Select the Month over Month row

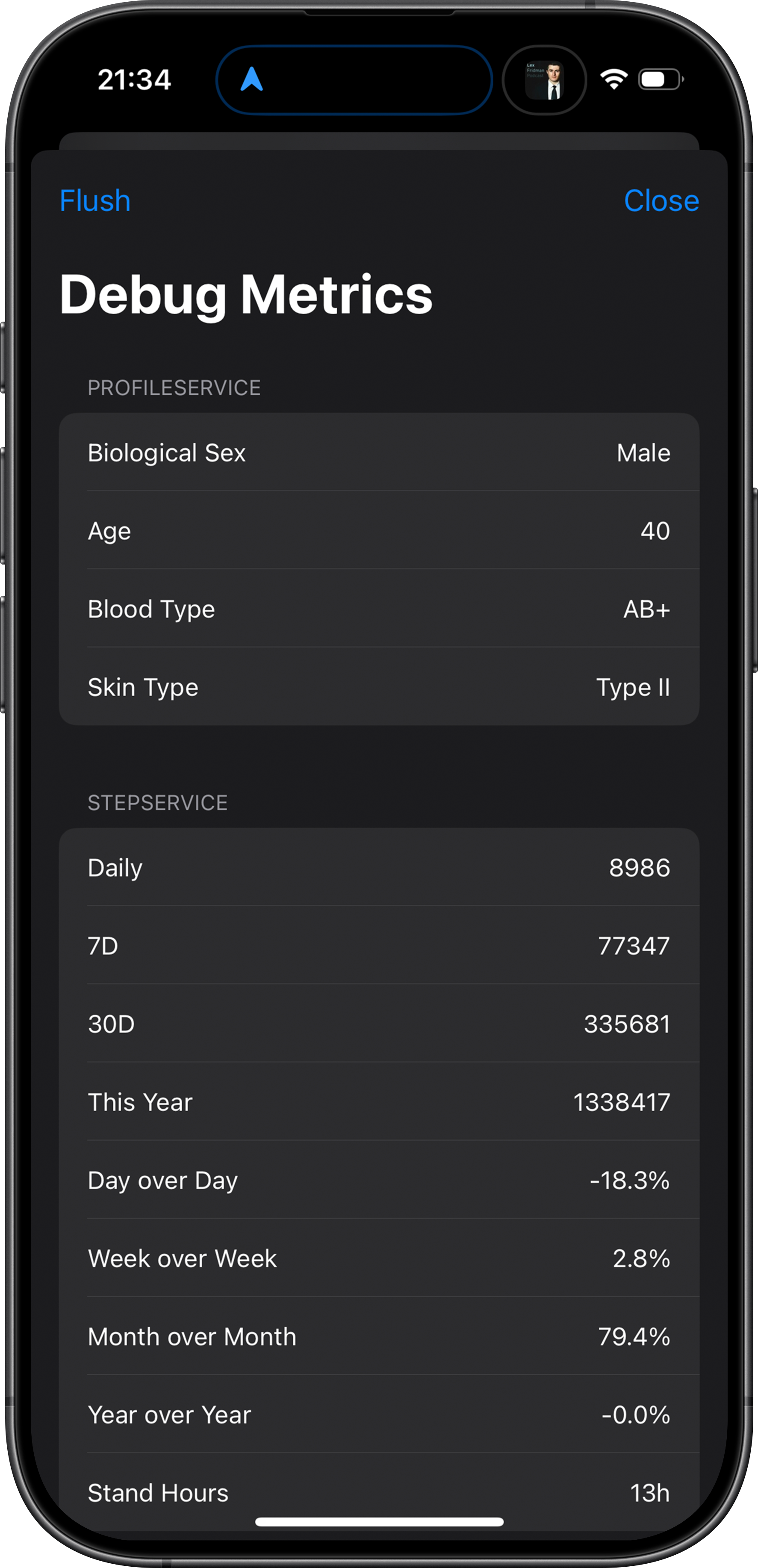[378, 1337]
